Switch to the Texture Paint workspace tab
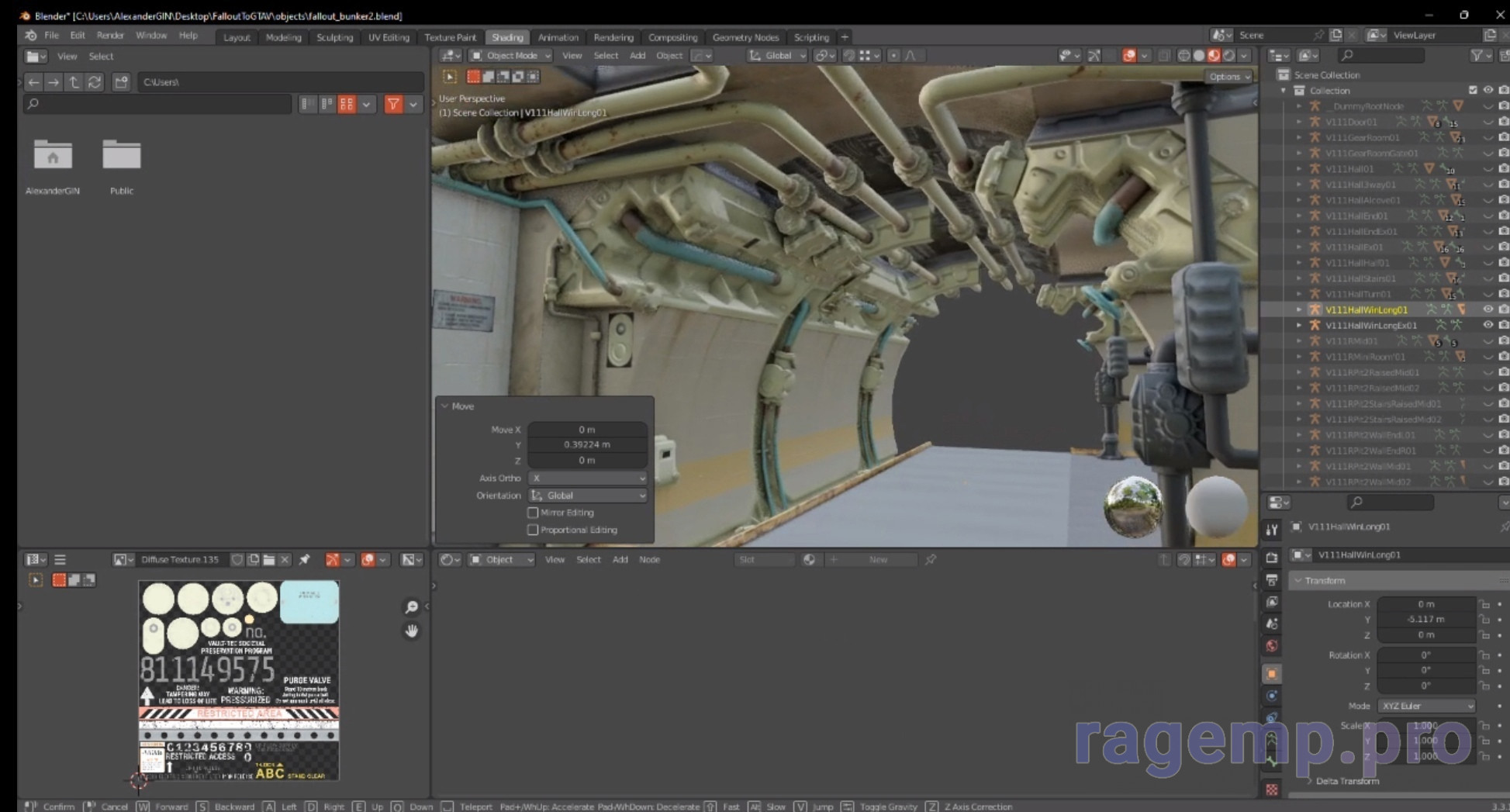 pyautogui.click(x=450, y=37)
